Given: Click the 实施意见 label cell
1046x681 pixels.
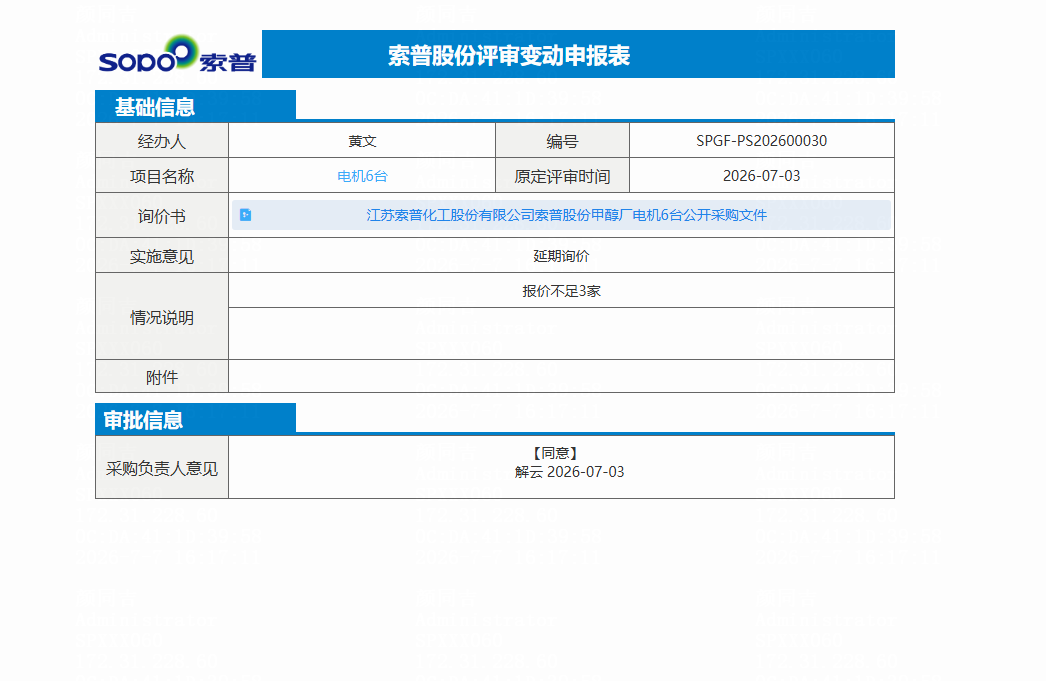Looking at the screenshot, I should coord(162,256).
